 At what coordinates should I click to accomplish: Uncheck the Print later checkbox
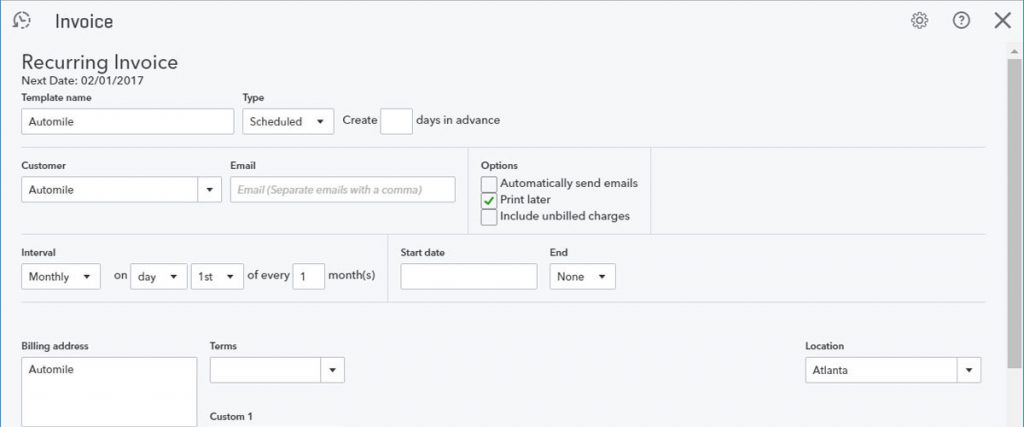pos(489,200)
